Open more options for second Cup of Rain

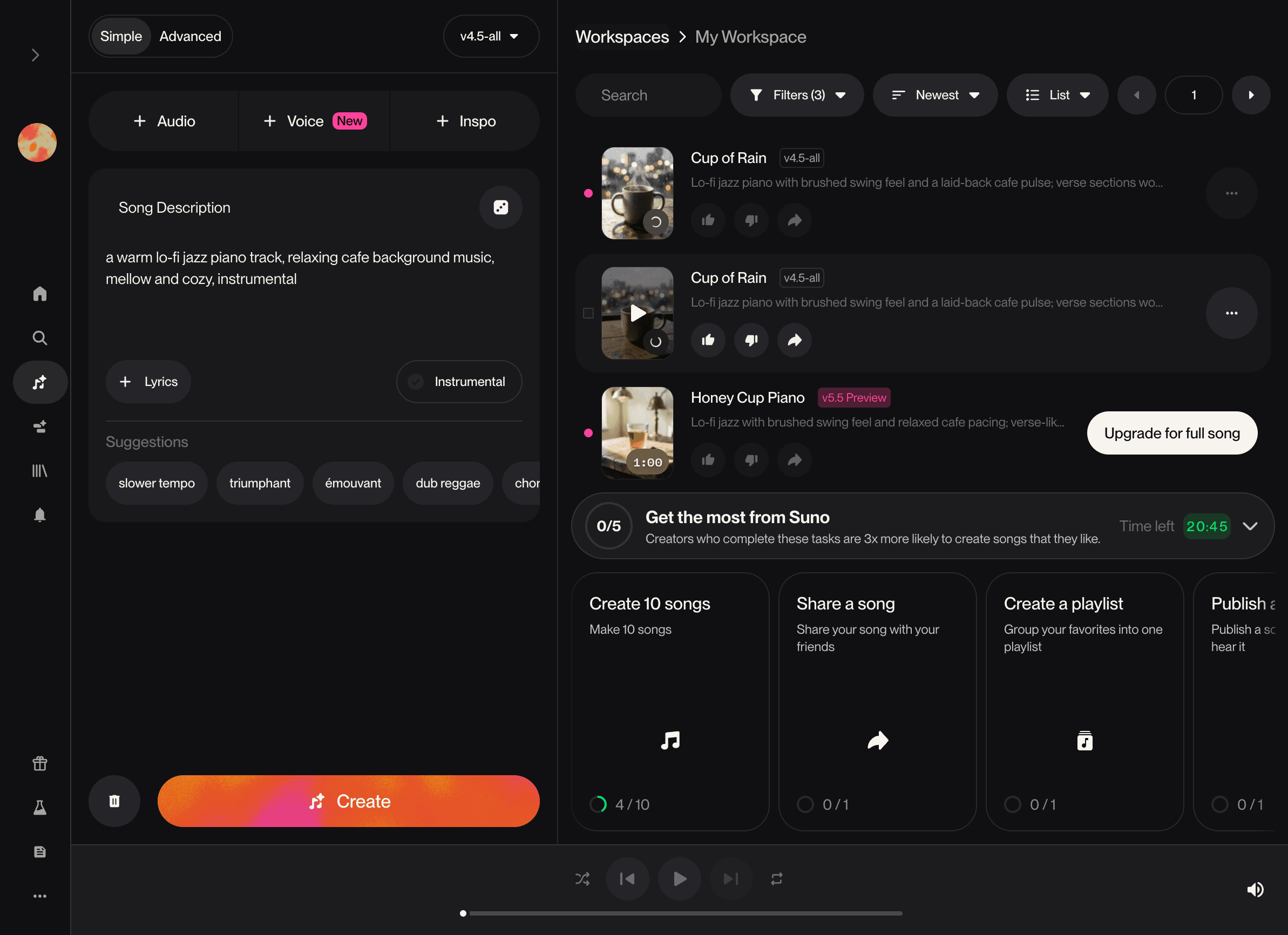(x=1231, y=313)
